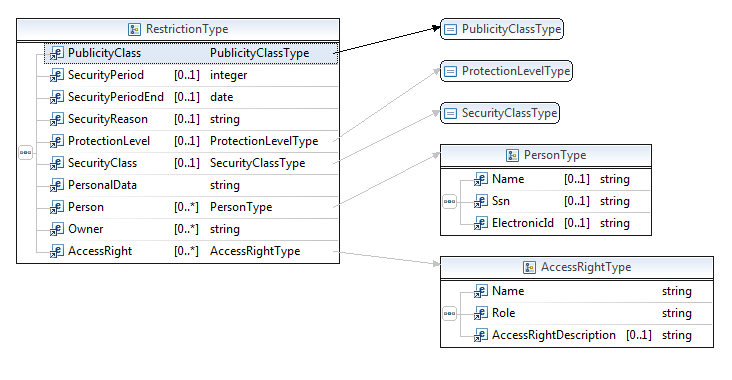Image resolution: width=732 pixels, height=380 pixels.
Task: Click the PublicityClassType type in PublicityClass row
Action: [x=260, y=53]
